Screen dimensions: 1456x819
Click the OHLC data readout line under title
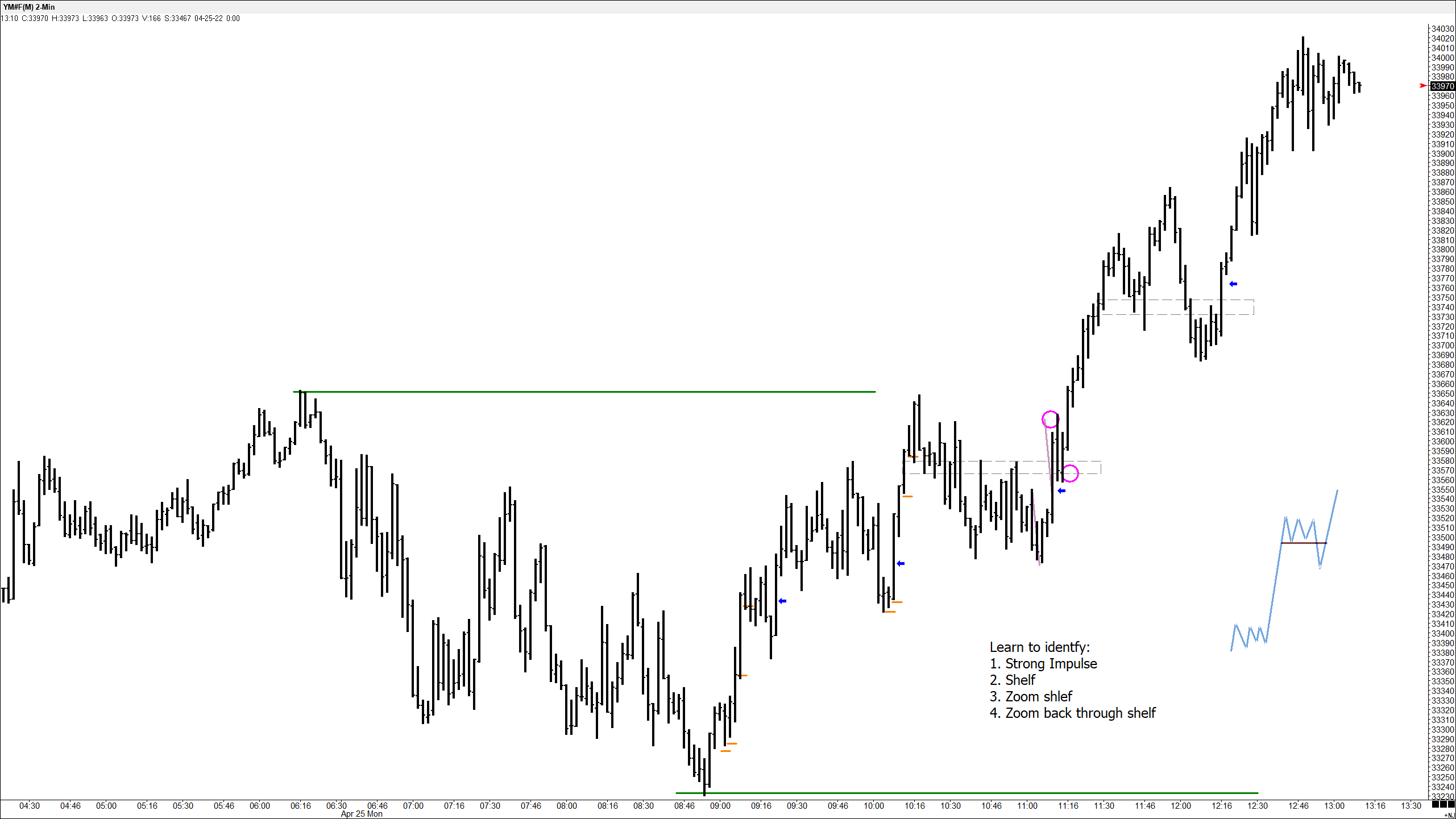tap(121, 18)
